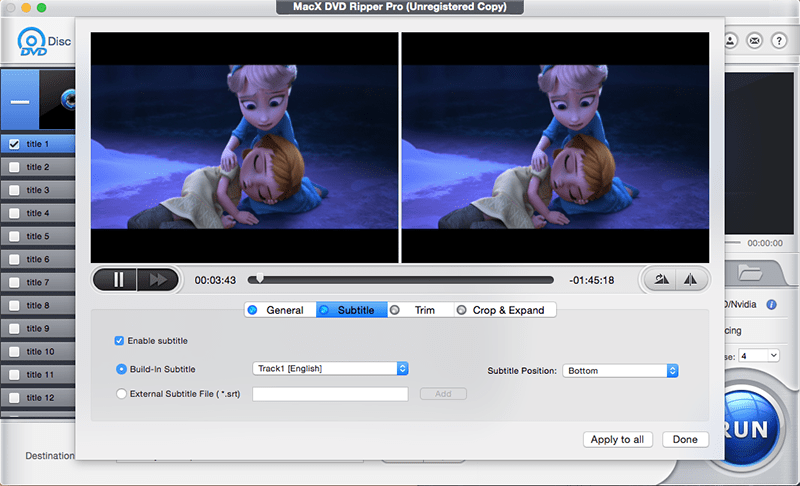The image size is (800, 486).
Task: Check the title 10 checkbox
Action: (x=14, y=352)
